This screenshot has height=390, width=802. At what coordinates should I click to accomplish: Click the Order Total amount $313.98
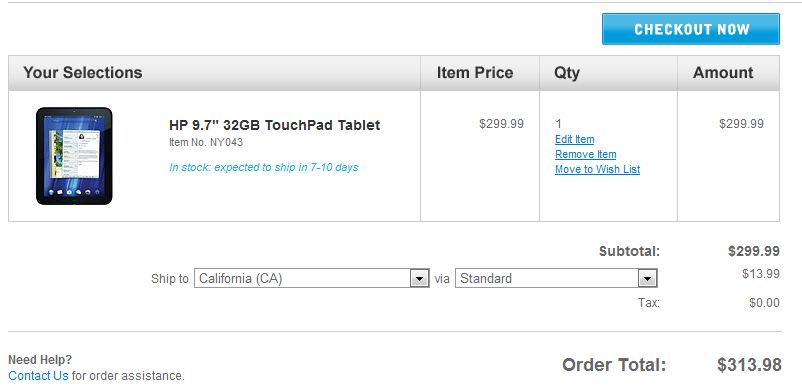coord(749,365)
